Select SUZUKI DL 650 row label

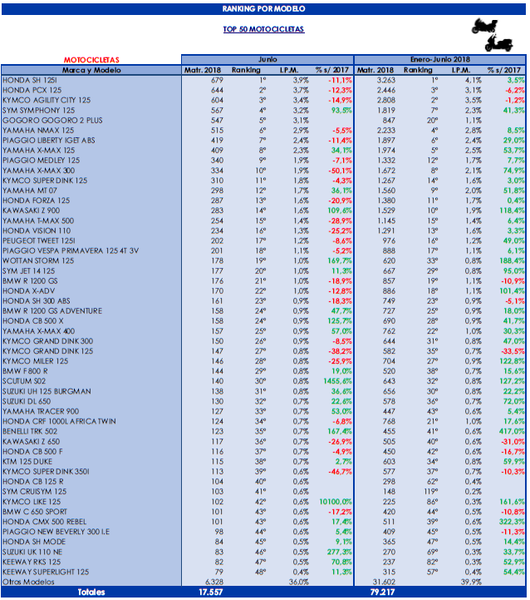27,401
